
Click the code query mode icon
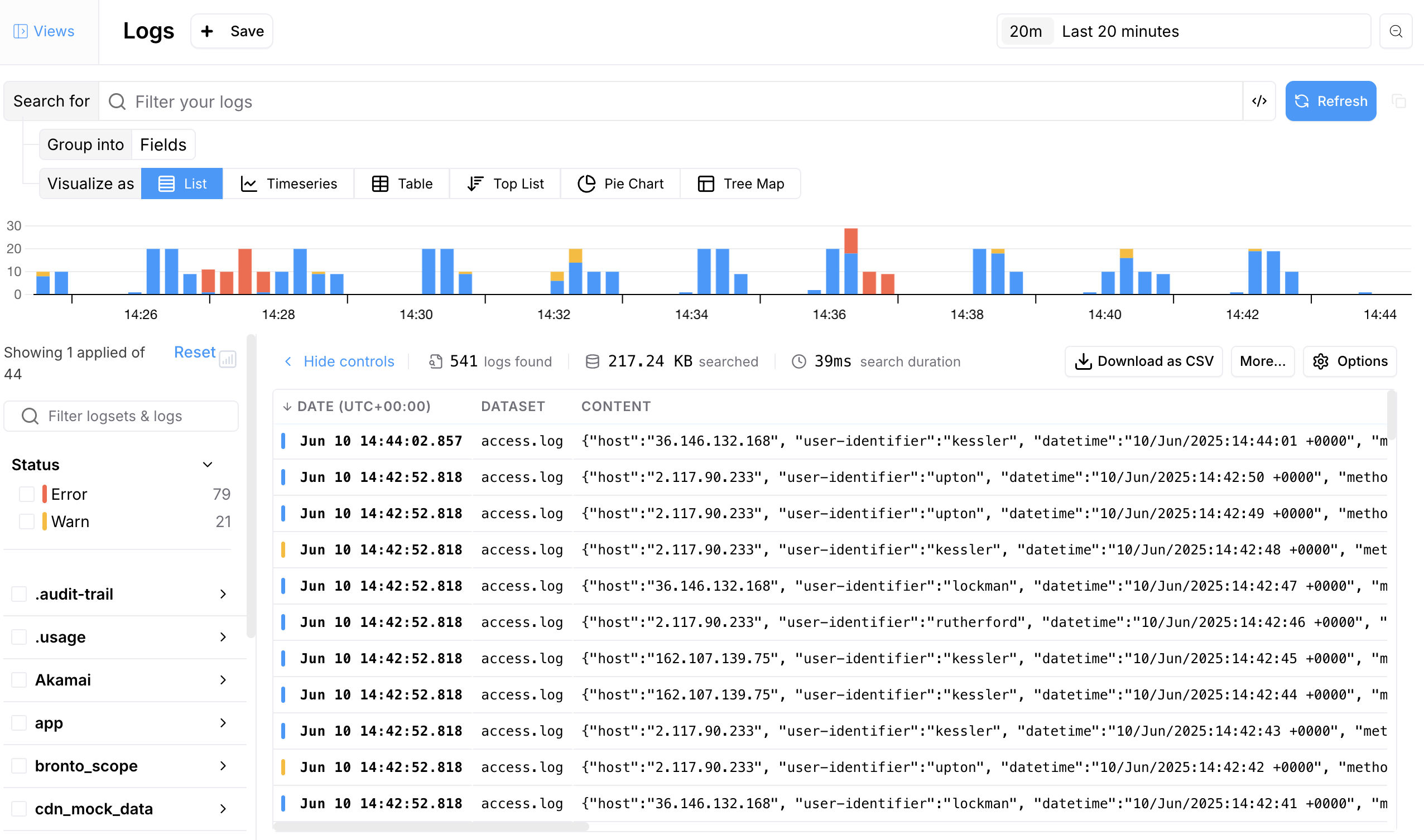[x=1259, y=102]
